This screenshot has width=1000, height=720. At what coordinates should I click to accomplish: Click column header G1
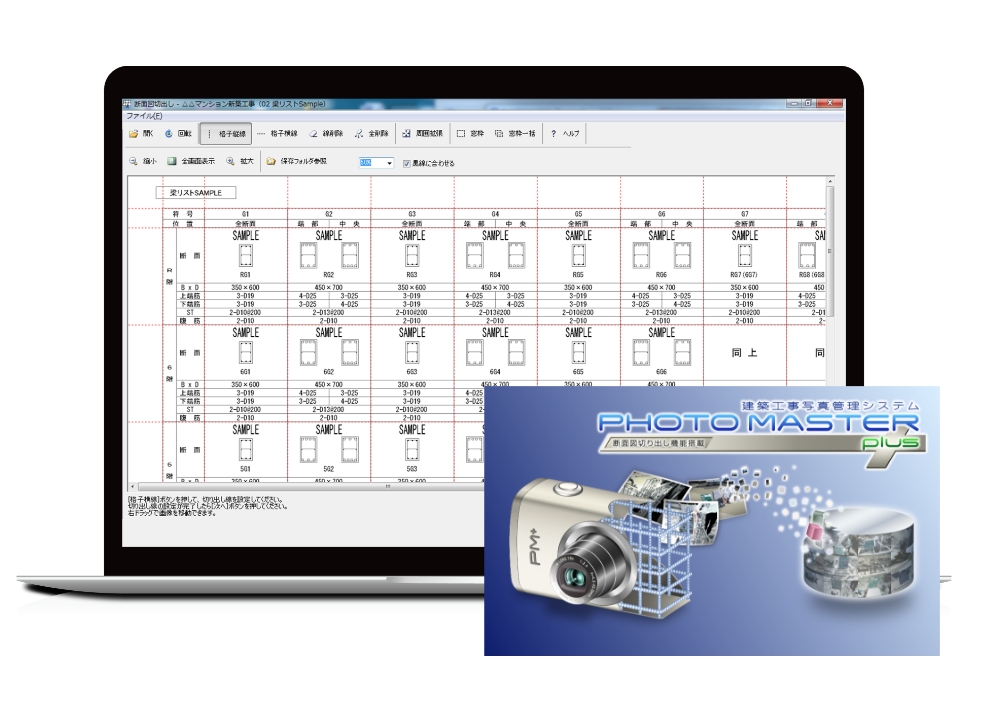246,214
